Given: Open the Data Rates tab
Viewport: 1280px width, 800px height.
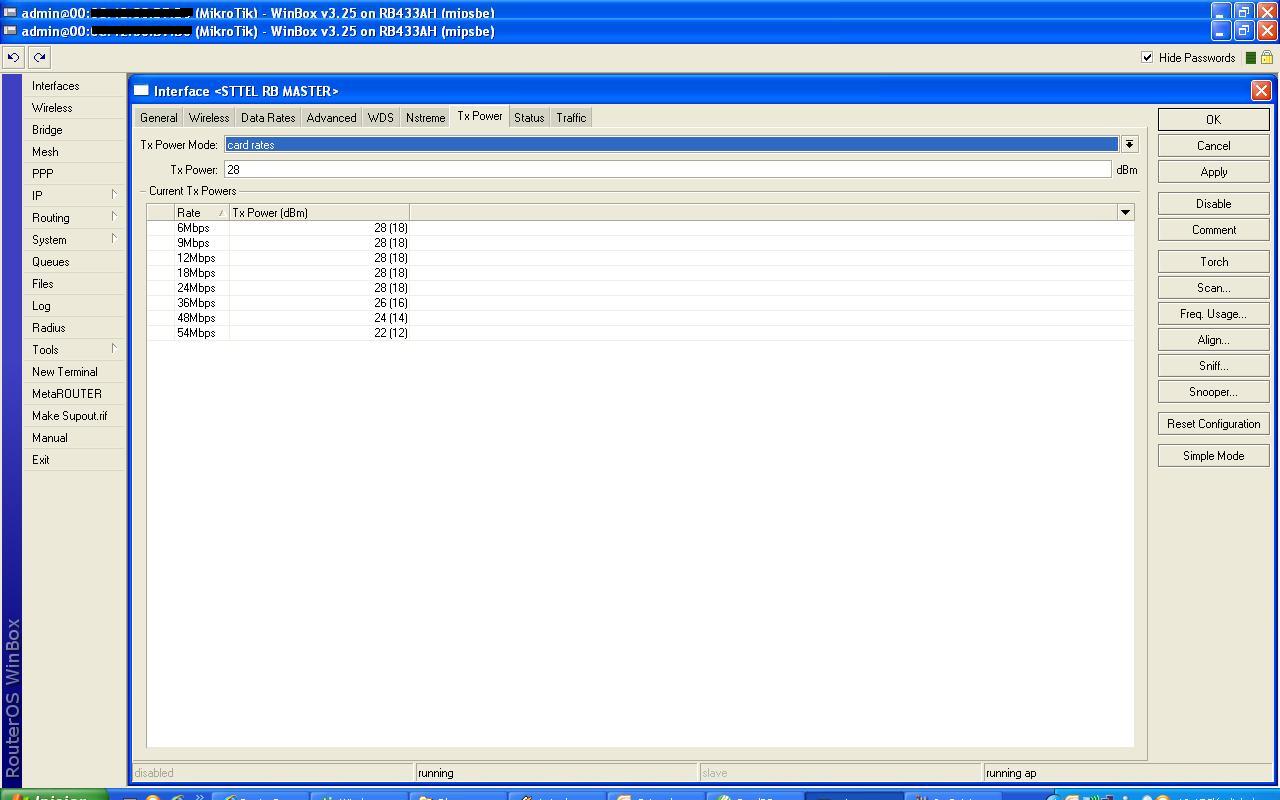Looking at the screenshot, I should pos(268,117).
